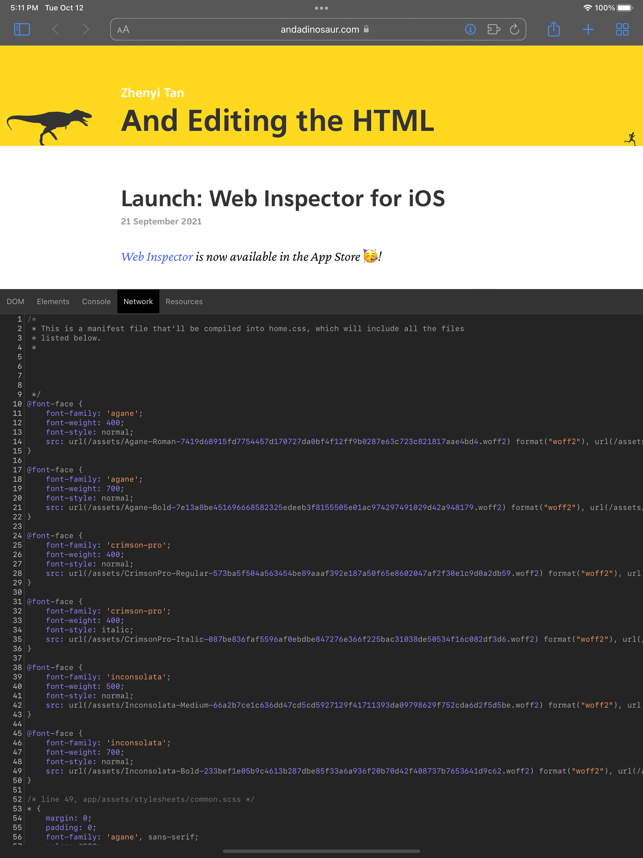Open the Web Inspector link

[157, 257]
